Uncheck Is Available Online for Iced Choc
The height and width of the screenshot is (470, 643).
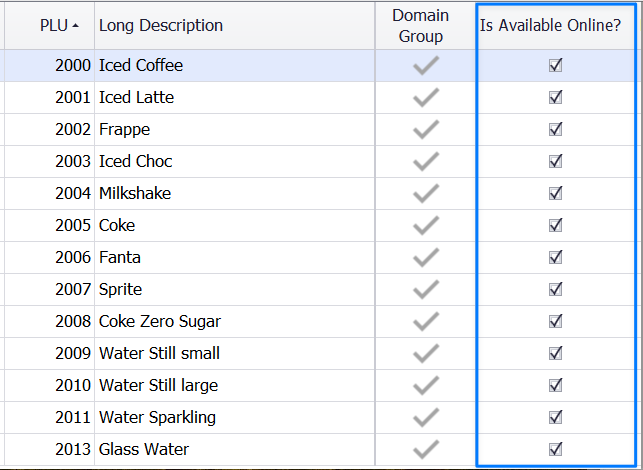point(556,162)
